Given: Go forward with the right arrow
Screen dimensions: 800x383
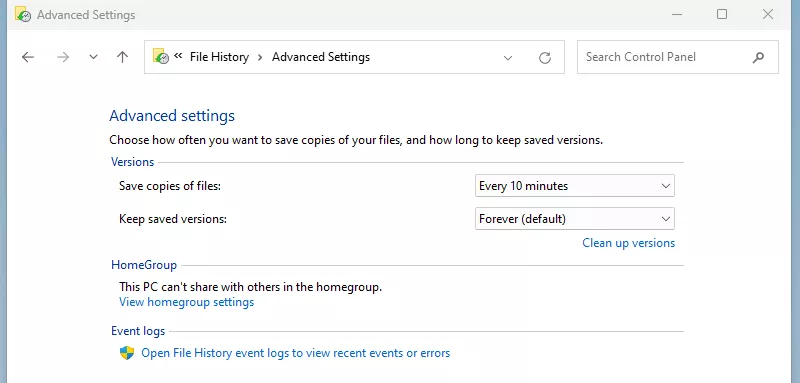Looking at the screenshot, I should (x=63, y=57).
